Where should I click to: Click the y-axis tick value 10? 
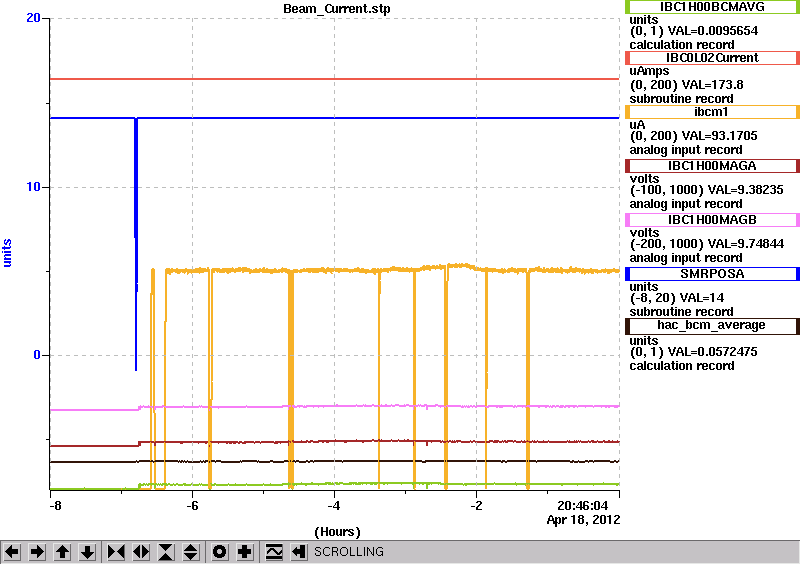click(x=33, y=187)
